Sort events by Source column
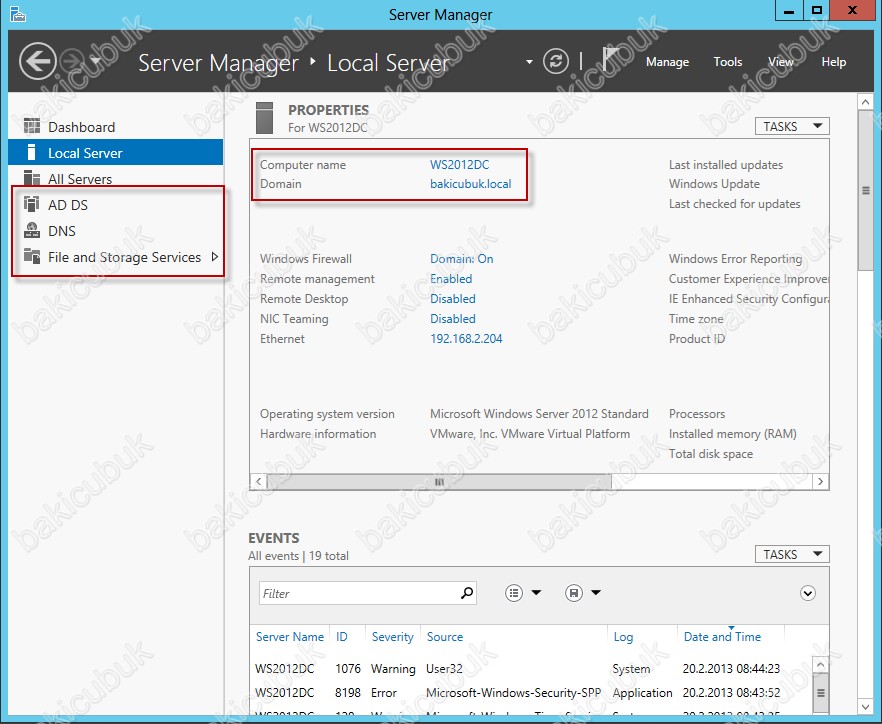The height and width of the screenshot is (724, 882). (444, 637)
